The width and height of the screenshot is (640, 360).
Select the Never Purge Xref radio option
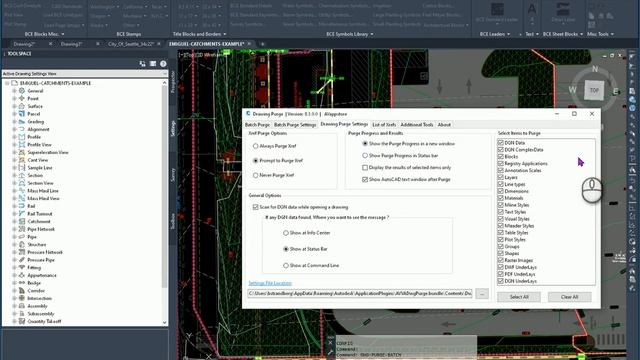(256, 175)
